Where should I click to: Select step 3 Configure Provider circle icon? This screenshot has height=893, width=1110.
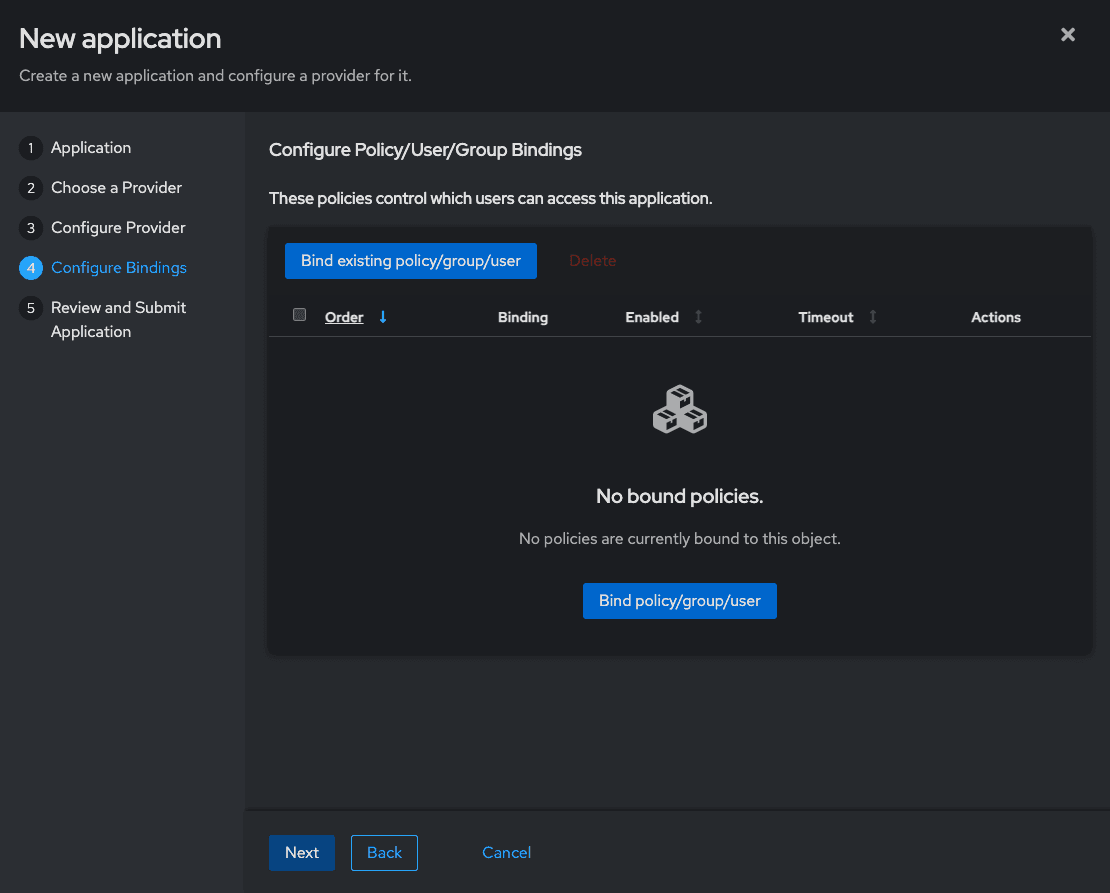coord(30,227)
